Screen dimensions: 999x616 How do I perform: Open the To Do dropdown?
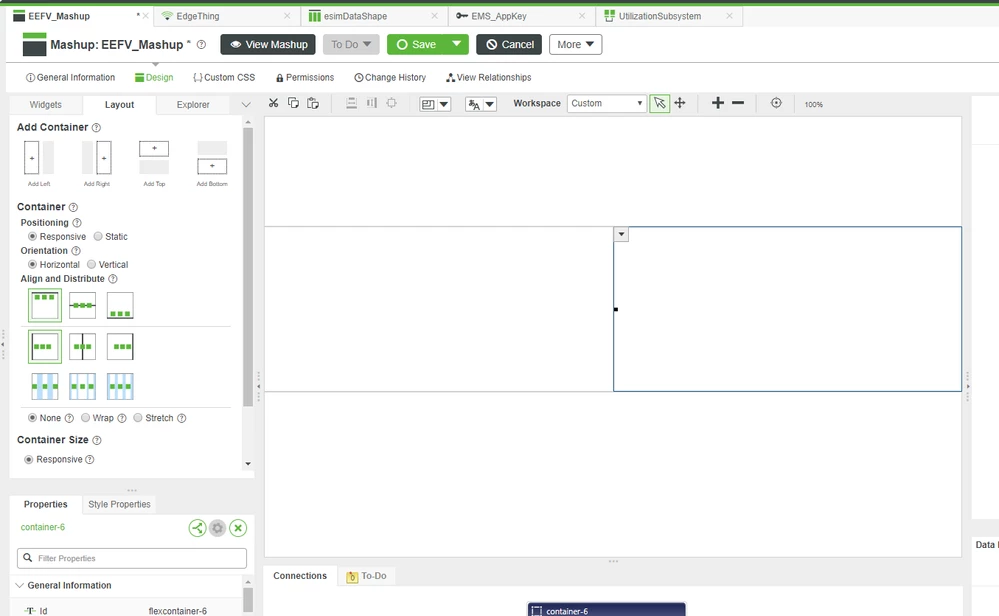tap(351, 45)
